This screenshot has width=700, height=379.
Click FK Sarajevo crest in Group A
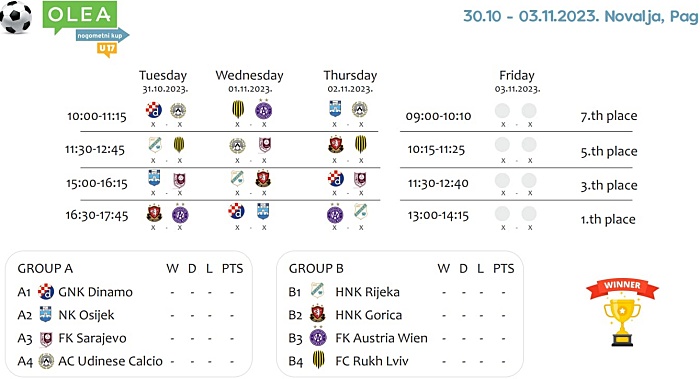46,338
